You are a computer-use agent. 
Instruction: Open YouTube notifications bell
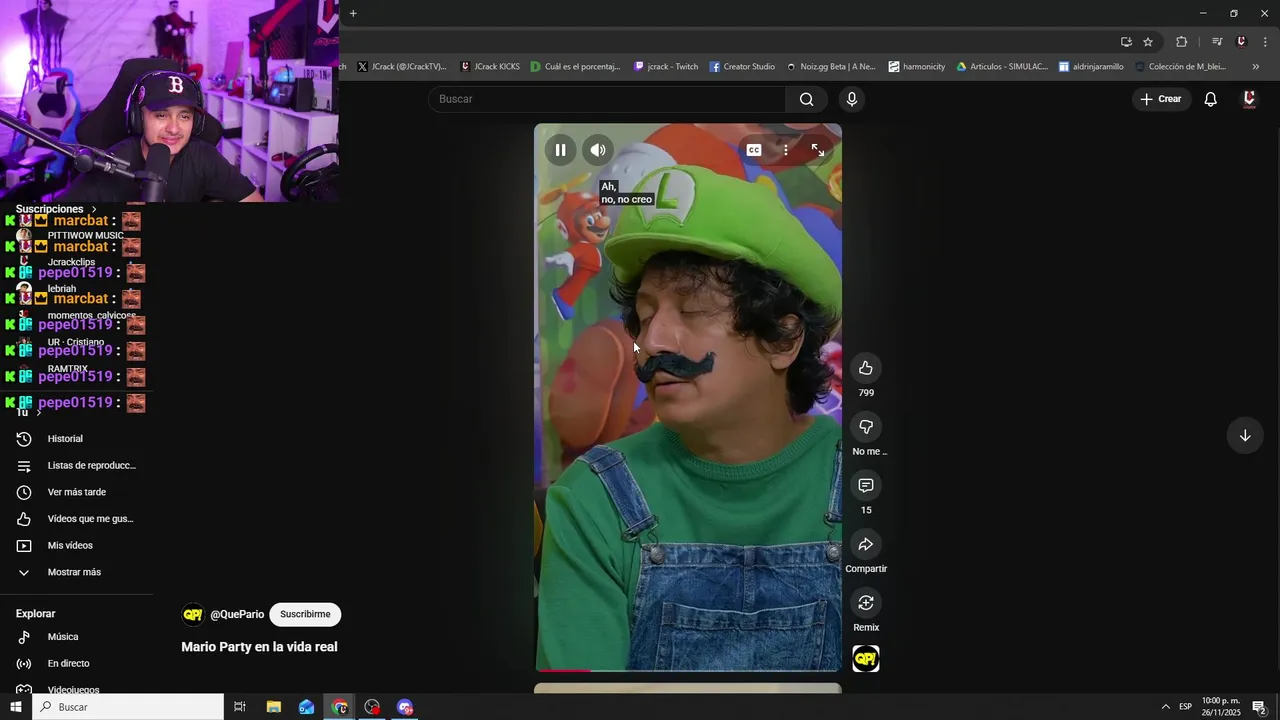click(1210, 99)
